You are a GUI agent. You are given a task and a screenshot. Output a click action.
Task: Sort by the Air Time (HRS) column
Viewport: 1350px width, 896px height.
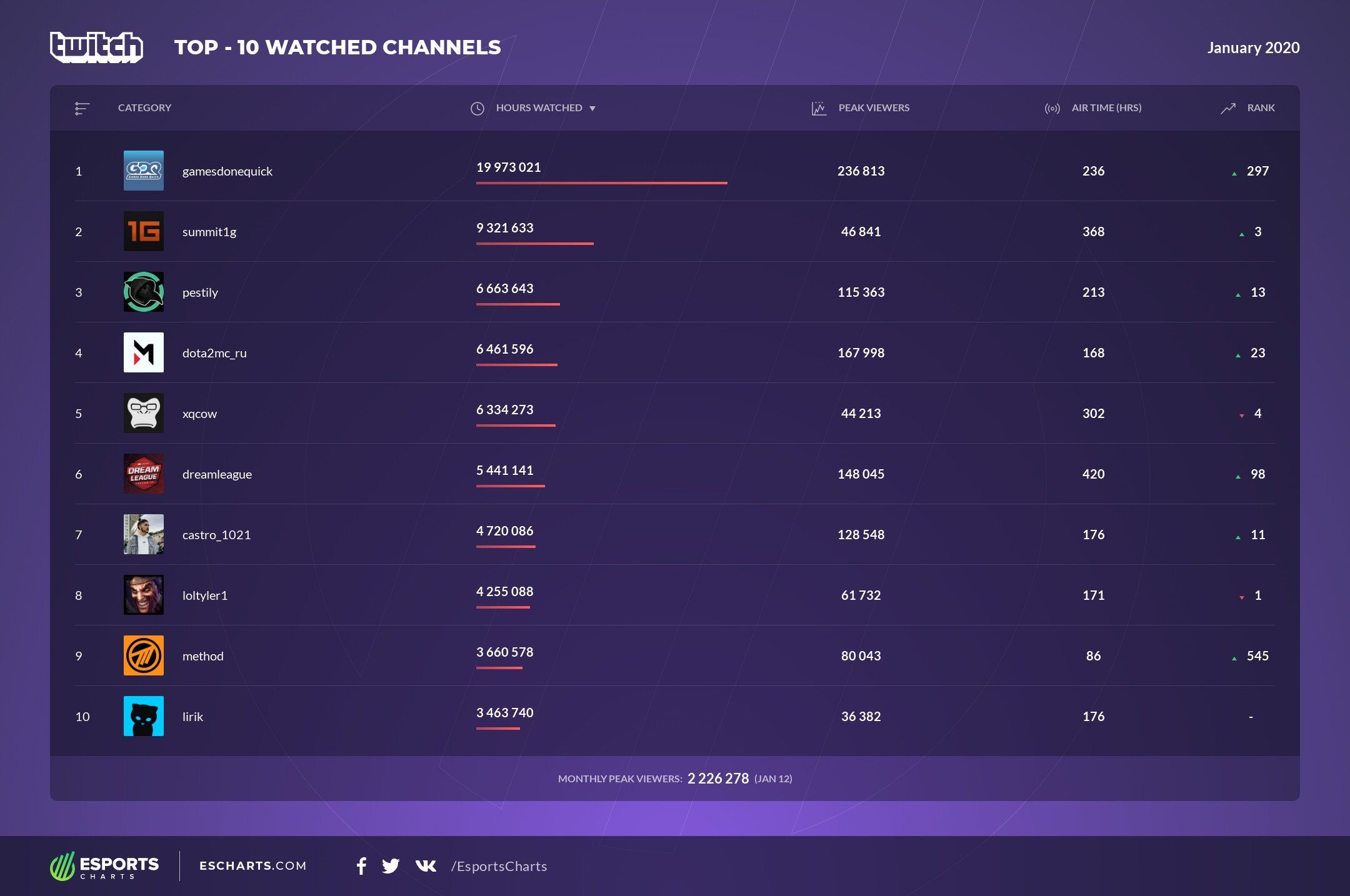pyautogui.click(x=1106, y=107)
